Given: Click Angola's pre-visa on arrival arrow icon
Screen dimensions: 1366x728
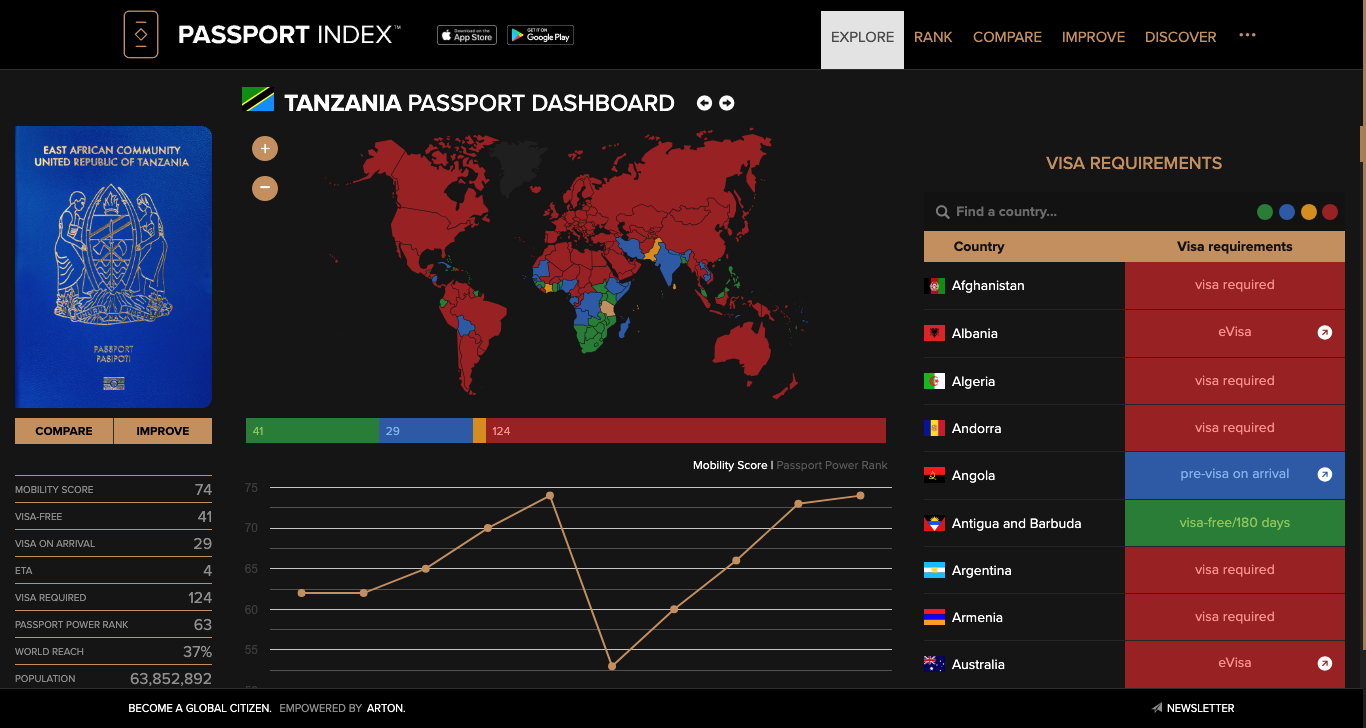Looking at the screenshot, I should click(1324, 474).
